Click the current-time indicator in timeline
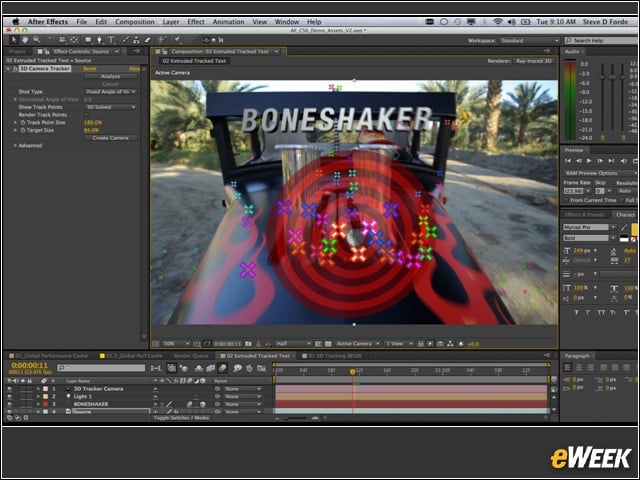This screenshot has width=640, height=480. click(353, 372)
